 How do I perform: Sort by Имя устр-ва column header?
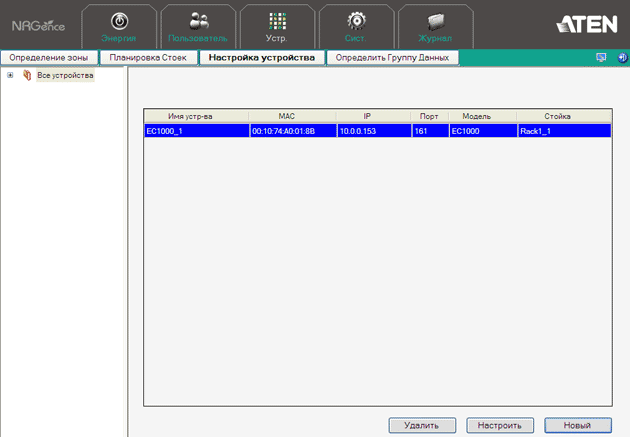point(196,116)
